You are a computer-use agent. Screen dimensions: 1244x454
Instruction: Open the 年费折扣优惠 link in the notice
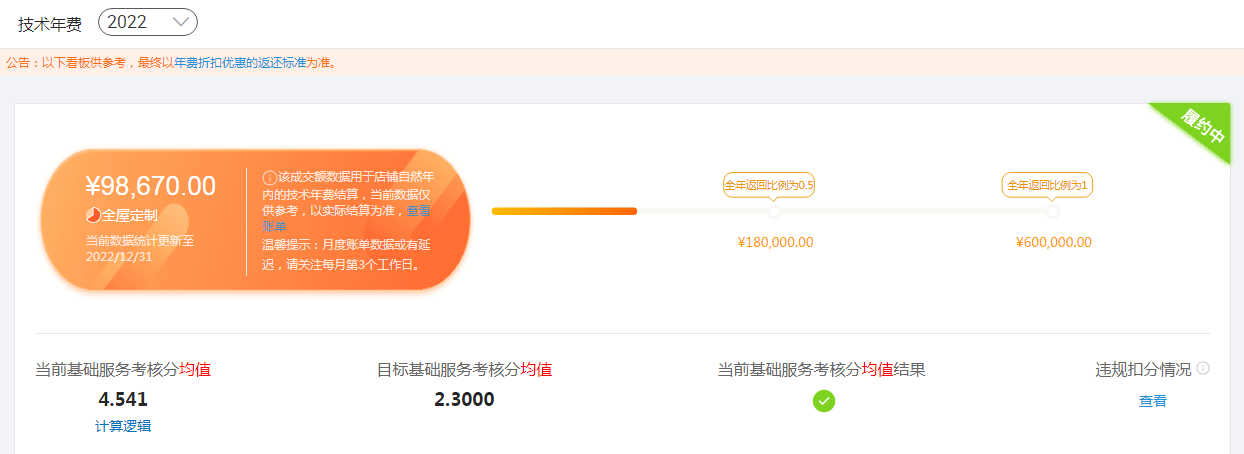coord(210,62)
